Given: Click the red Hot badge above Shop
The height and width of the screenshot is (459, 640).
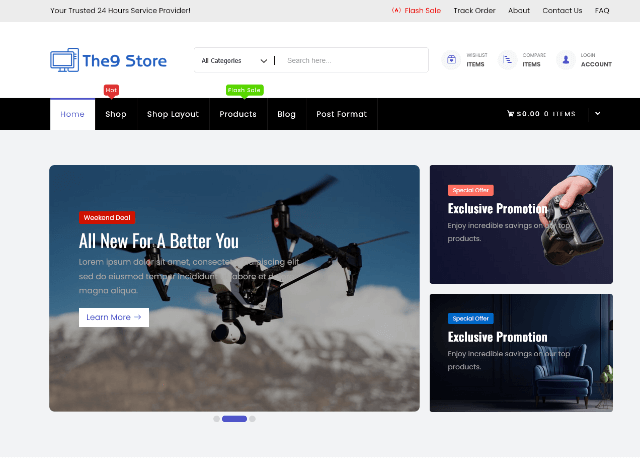Looking at the screenshot, I should [x=111, y=90].
